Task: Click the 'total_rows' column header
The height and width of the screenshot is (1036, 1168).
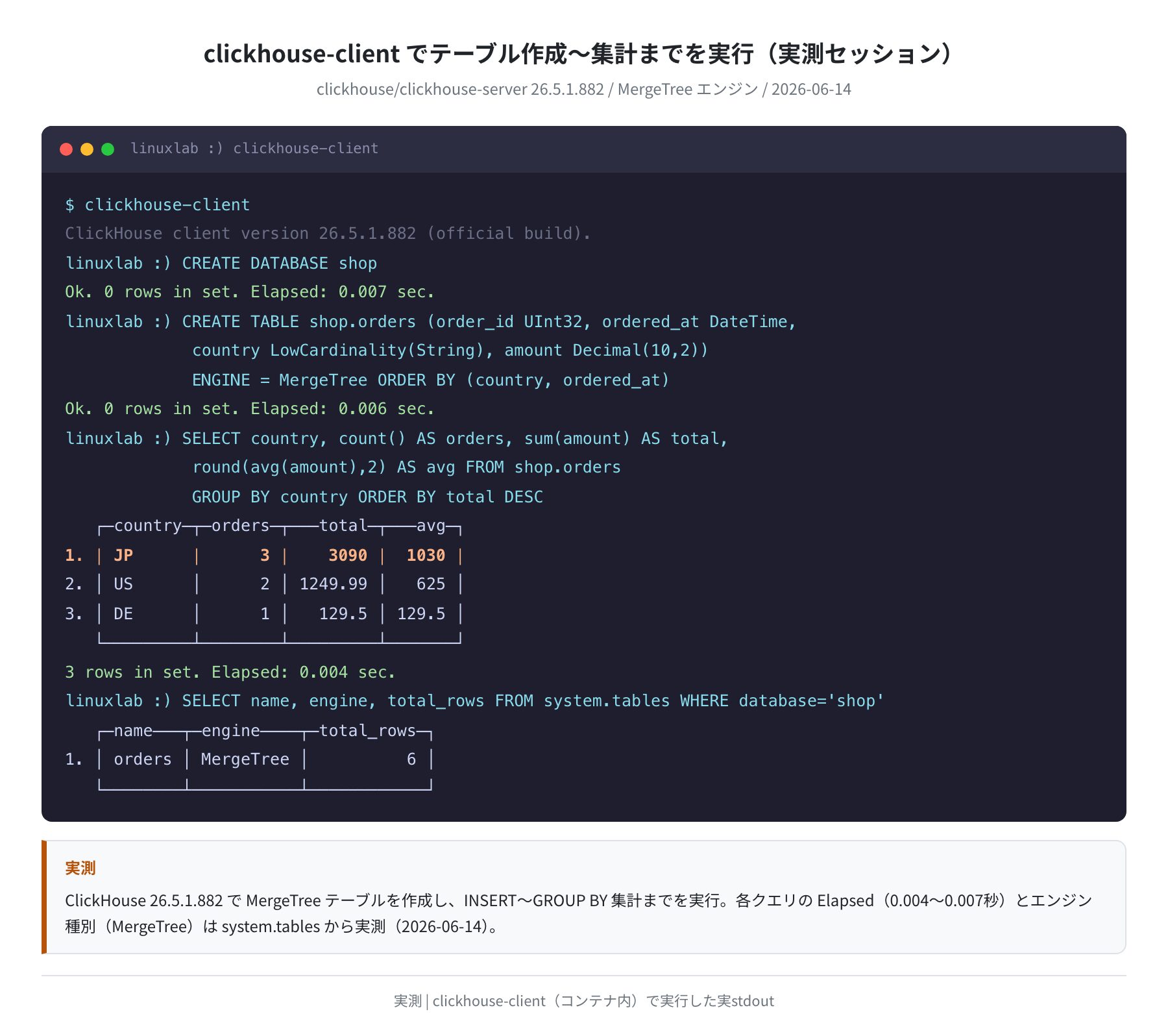Action: point(367,731)
